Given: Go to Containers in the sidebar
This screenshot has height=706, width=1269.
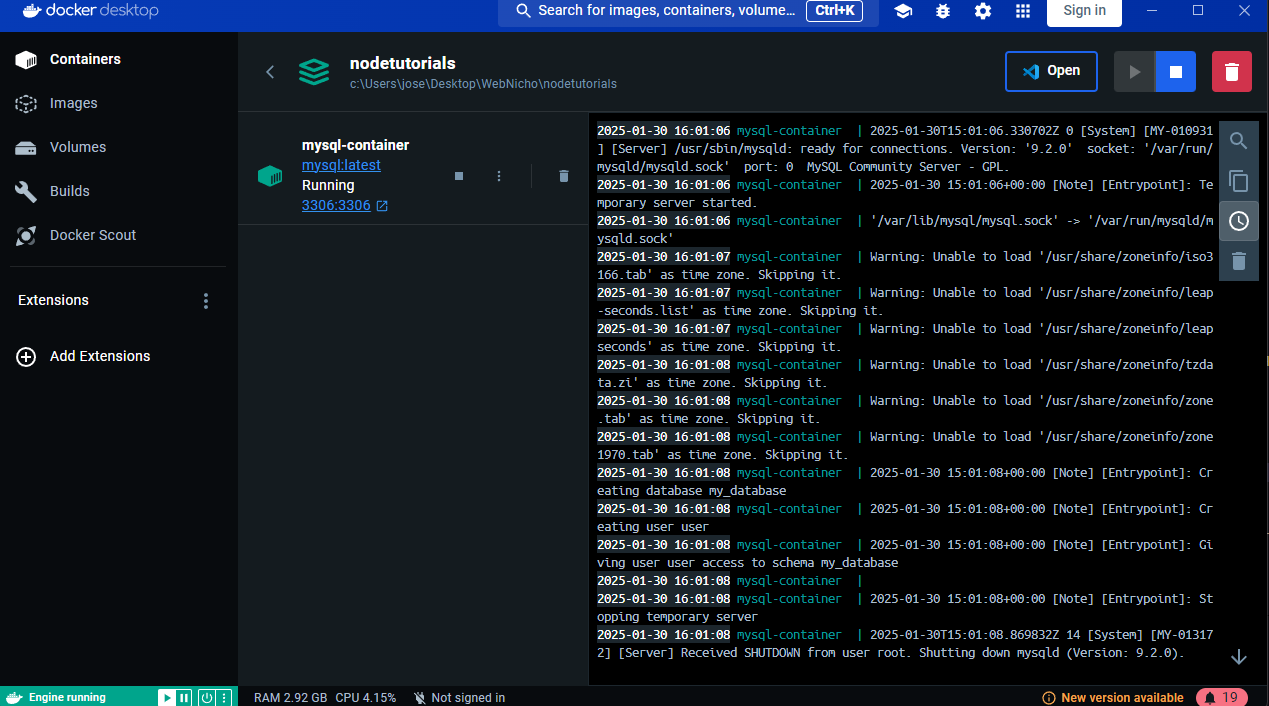Looking at the screenshot, I should (119, 59).
